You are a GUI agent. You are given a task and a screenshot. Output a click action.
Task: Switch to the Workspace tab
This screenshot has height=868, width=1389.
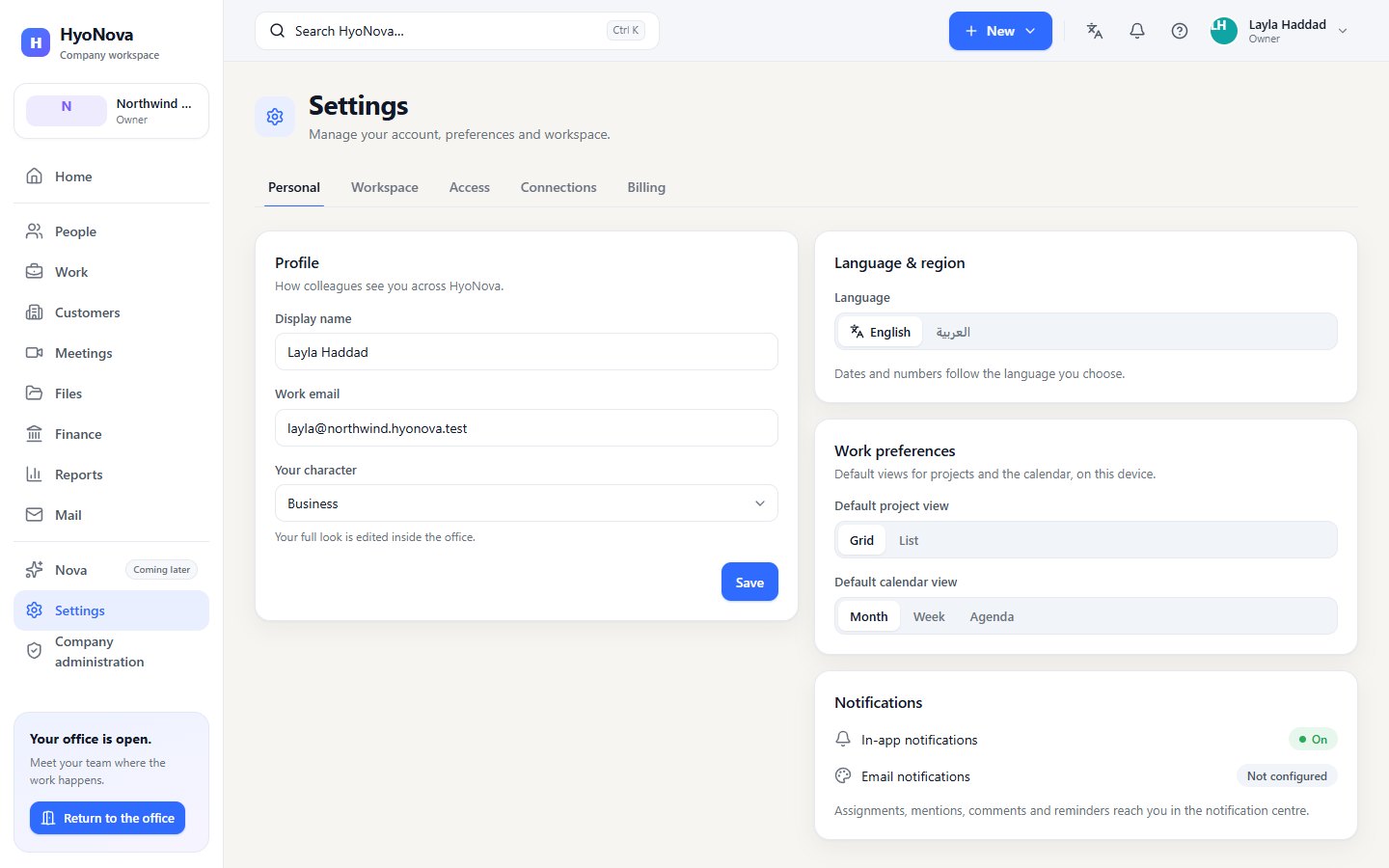(x=385, y=187)
